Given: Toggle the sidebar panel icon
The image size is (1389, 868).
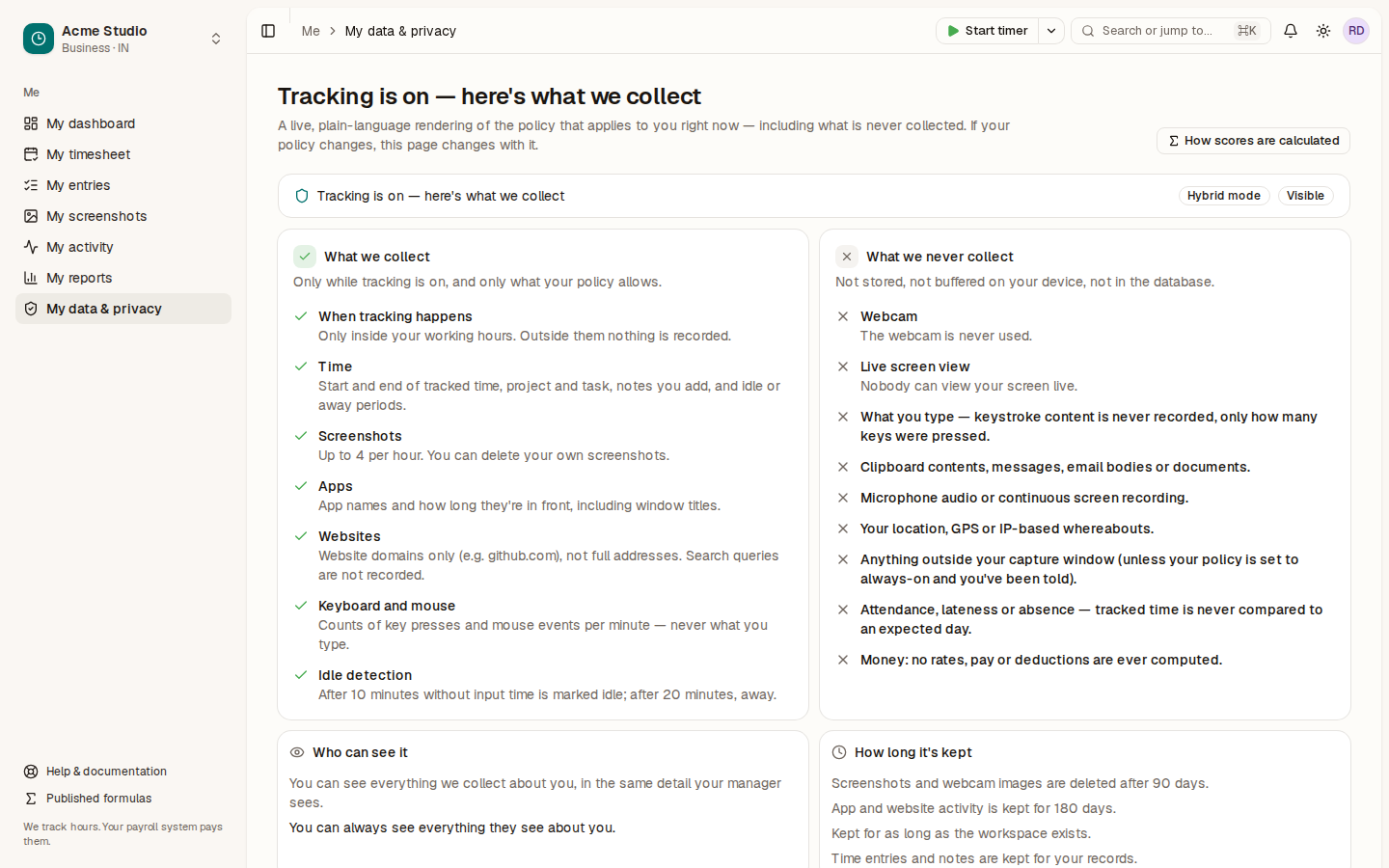Looking at the screenshot, I should 268,31.
